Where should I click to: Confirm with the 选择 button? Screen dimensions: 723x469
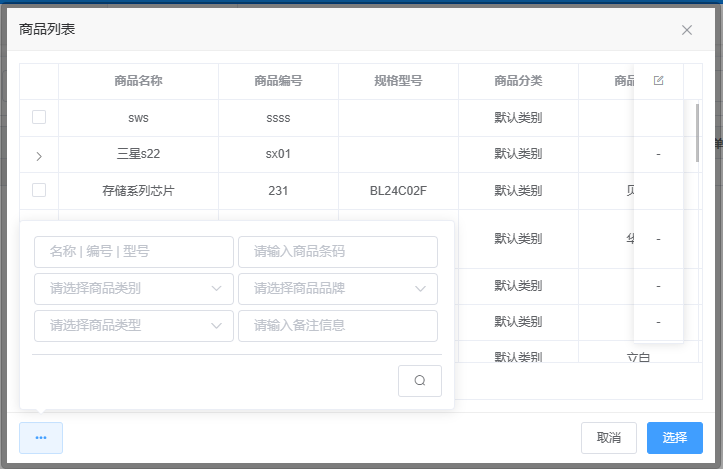674,437
